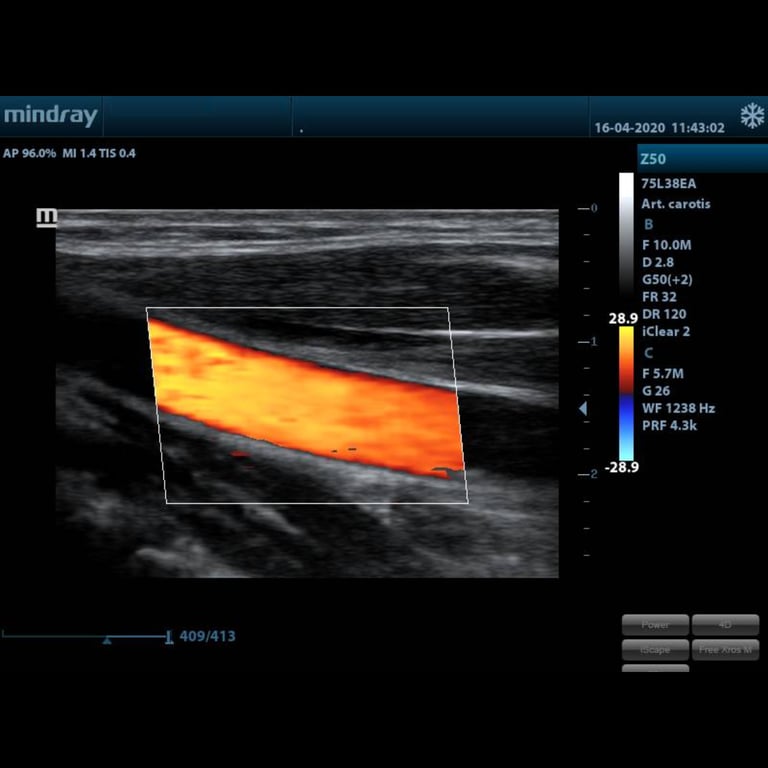Image resolution: width=768 pixels, height=768 pixels.
Task: Click the 75L38EA probe name
Action: [669, 184]
